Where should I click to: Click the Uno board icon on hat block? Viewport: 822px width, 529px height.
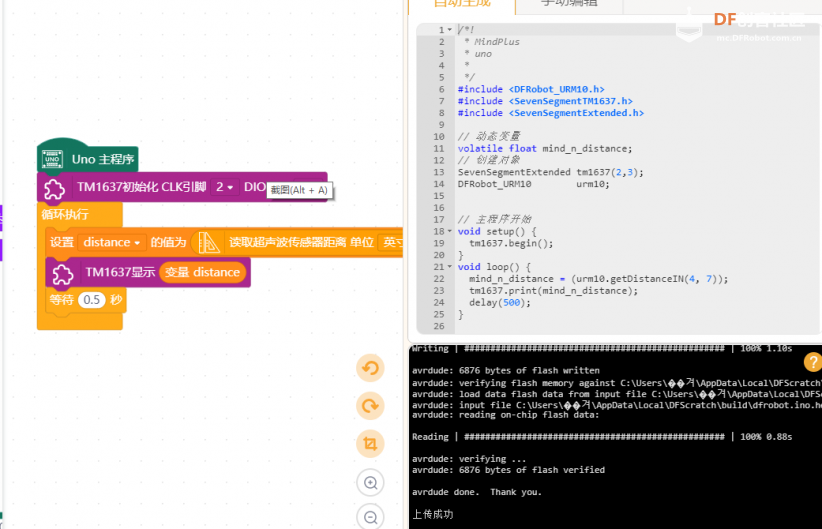pyautogui.click(x=52, y=159)
